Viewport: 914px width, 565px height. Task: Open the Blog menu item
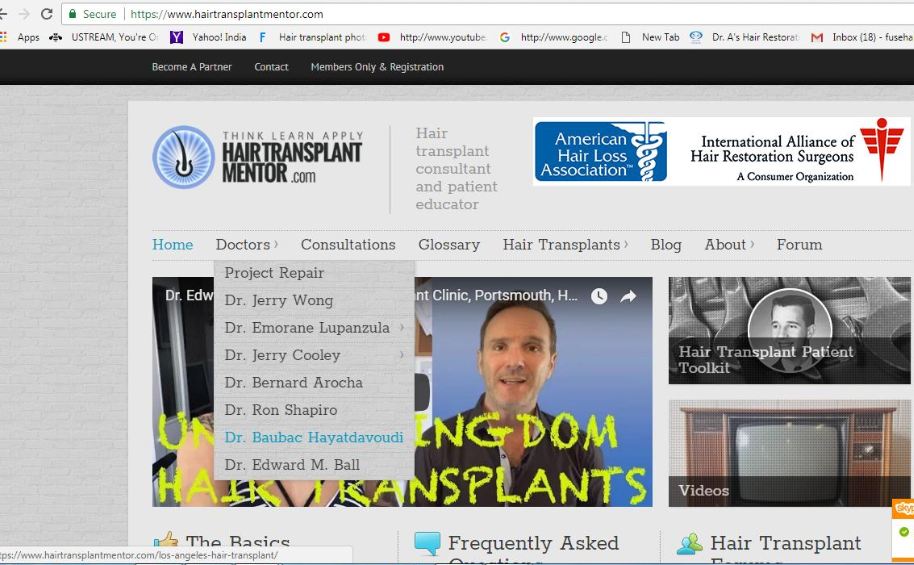[x=666, y=245]
